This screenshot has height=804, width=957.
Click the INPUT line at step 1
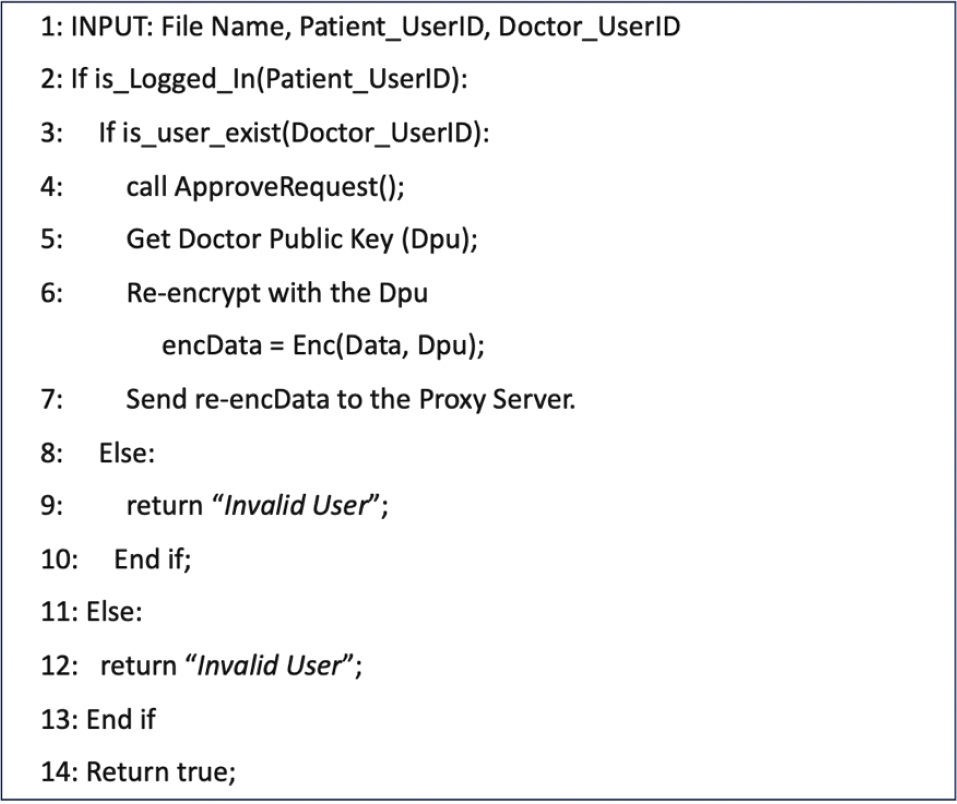(x=360, y=27)
